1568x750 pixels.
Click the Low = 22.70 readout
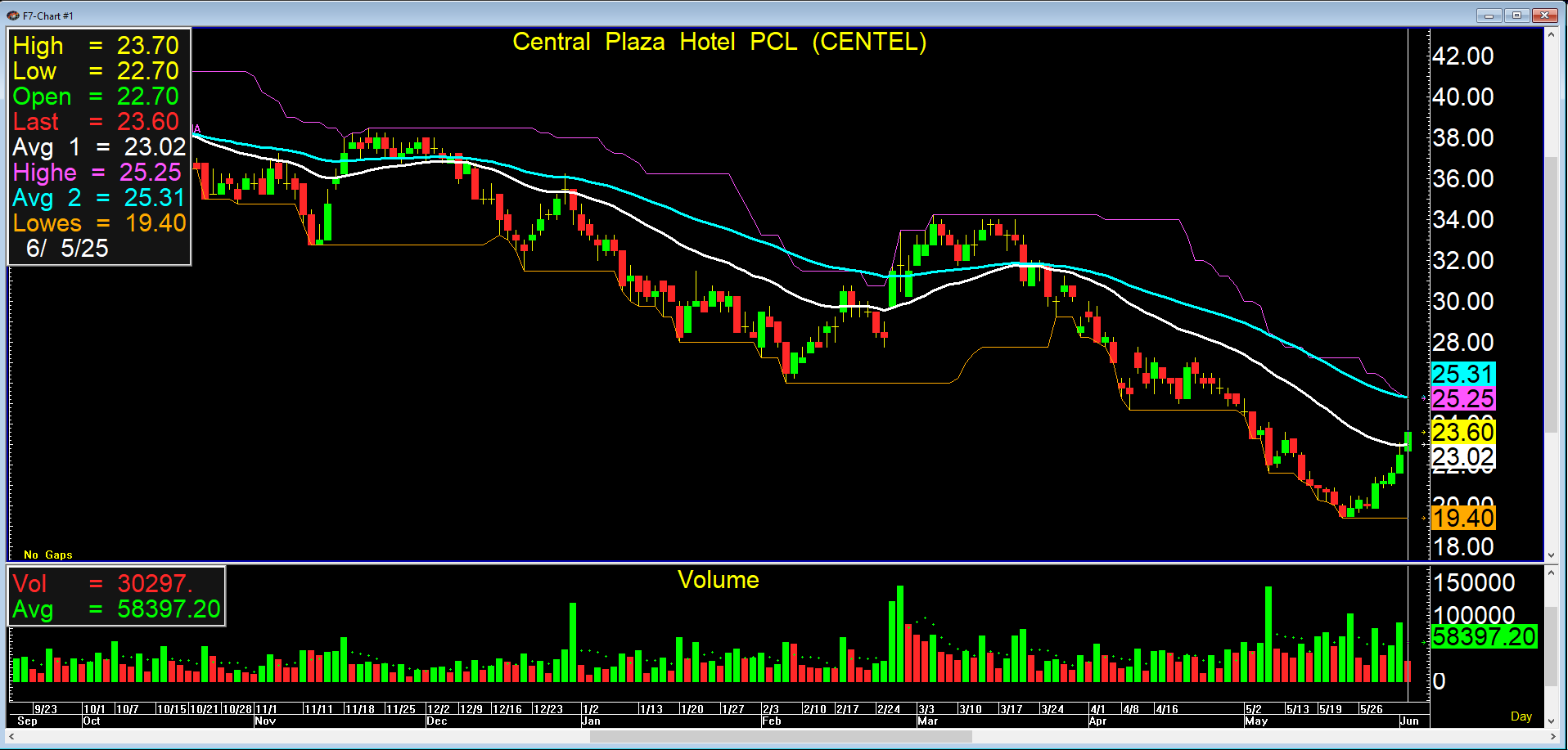[96, 70]
